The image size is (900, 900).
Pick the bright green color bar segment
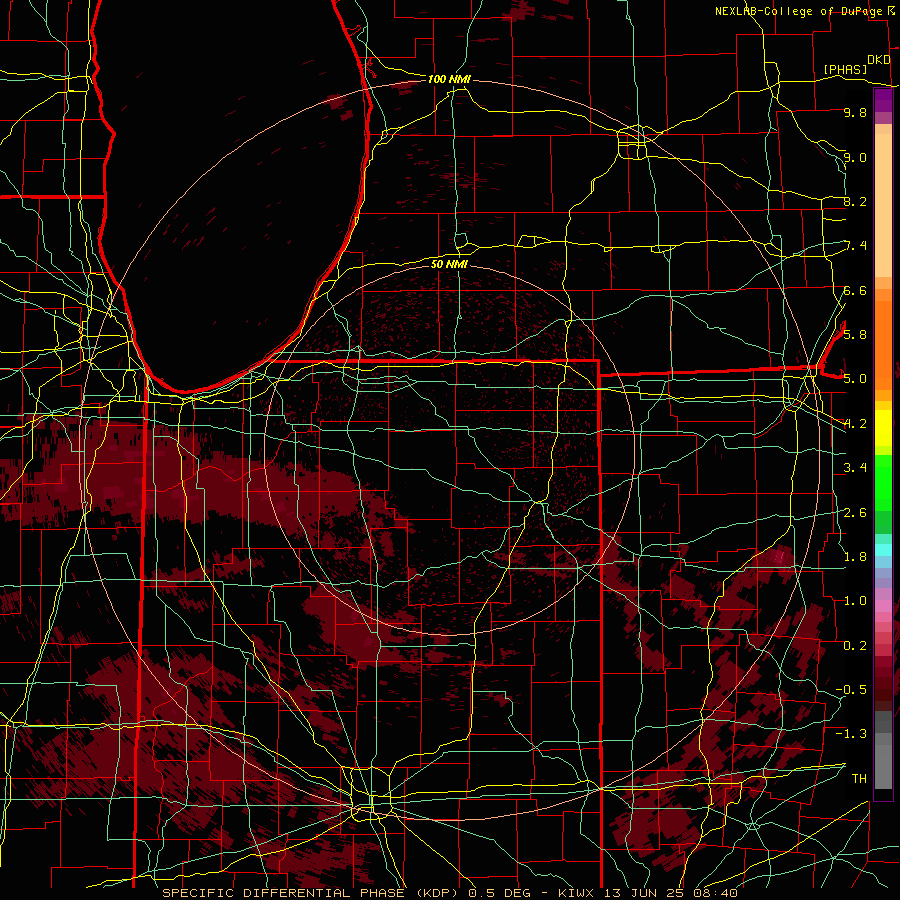pyautogui.click(x=883, y=482)
